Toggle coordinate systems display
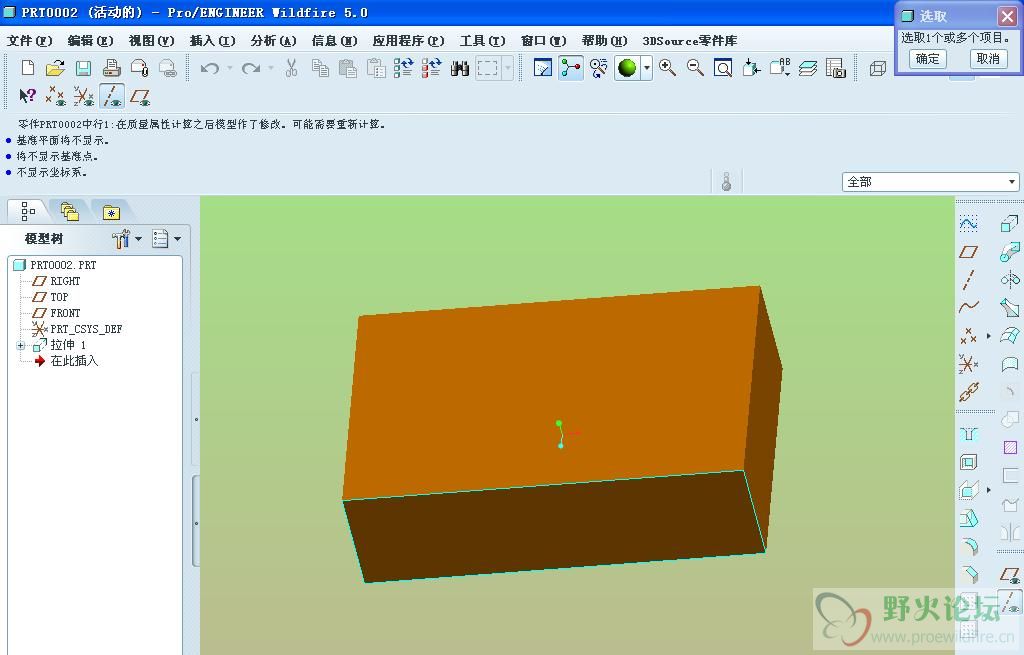The image size is (1024, 655). point(84,97)
